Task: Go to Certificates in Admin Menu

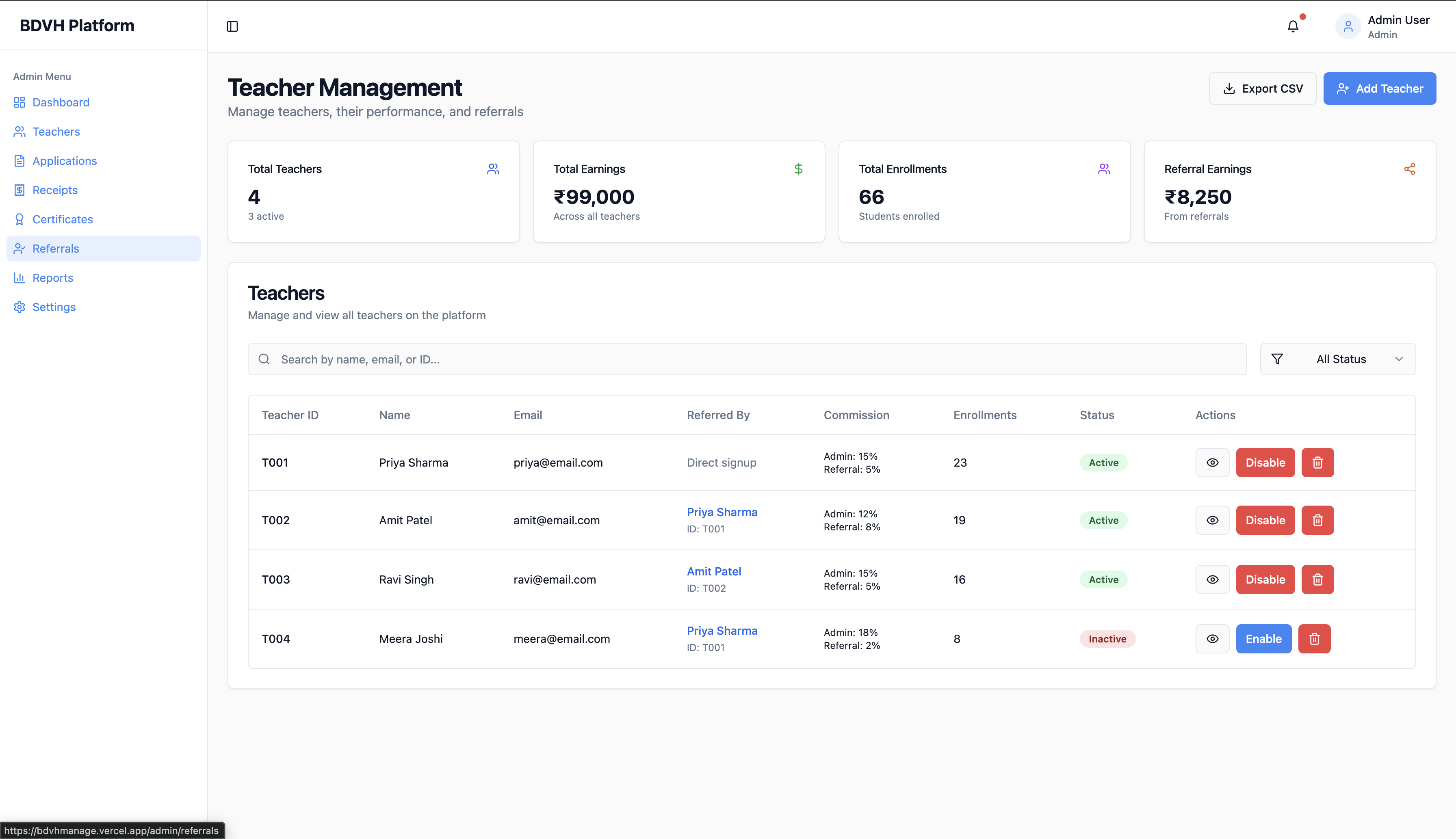Action: pos(62,220)
